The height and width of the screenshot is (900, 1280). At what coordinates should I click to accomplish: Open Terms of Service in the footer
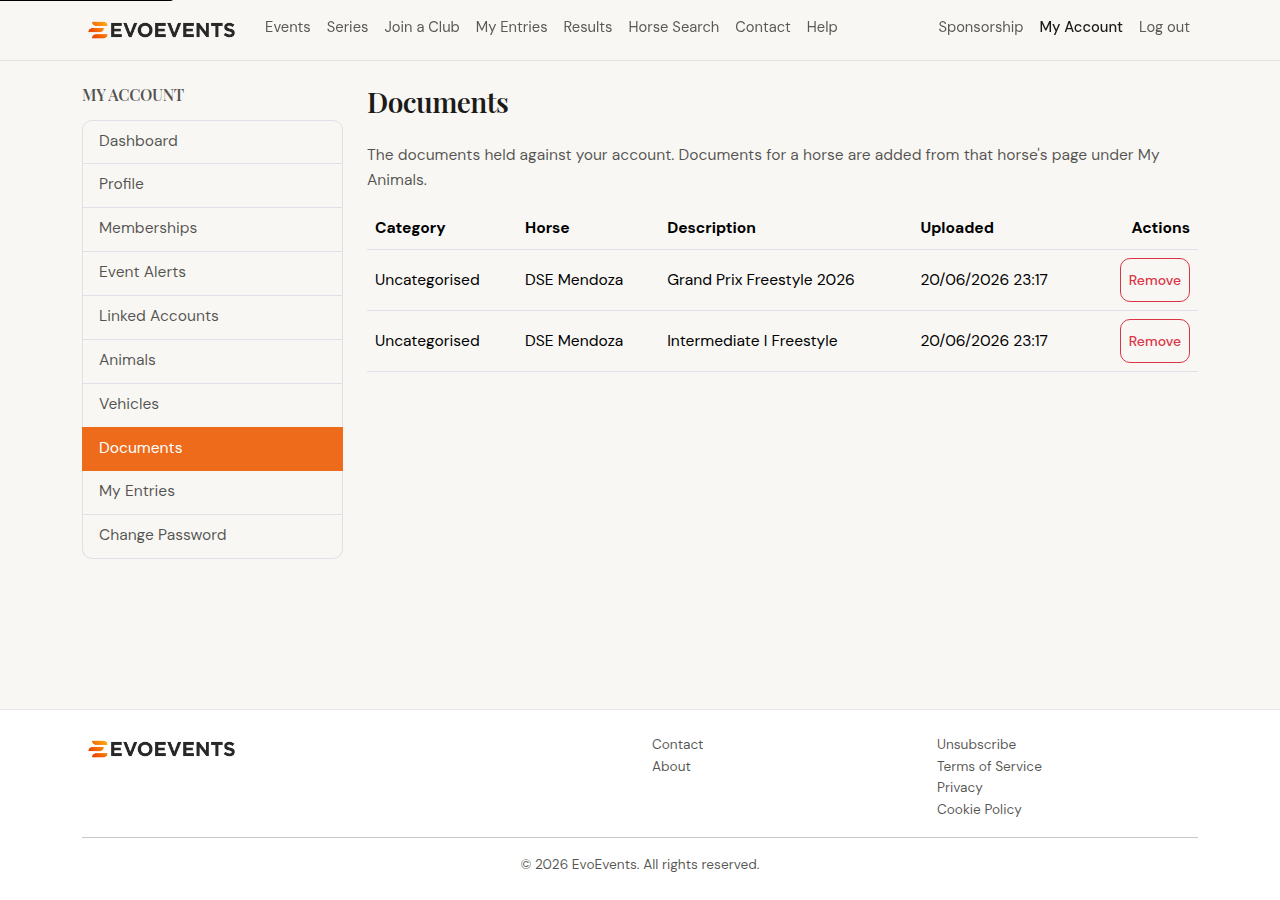(x=989, y=767)
